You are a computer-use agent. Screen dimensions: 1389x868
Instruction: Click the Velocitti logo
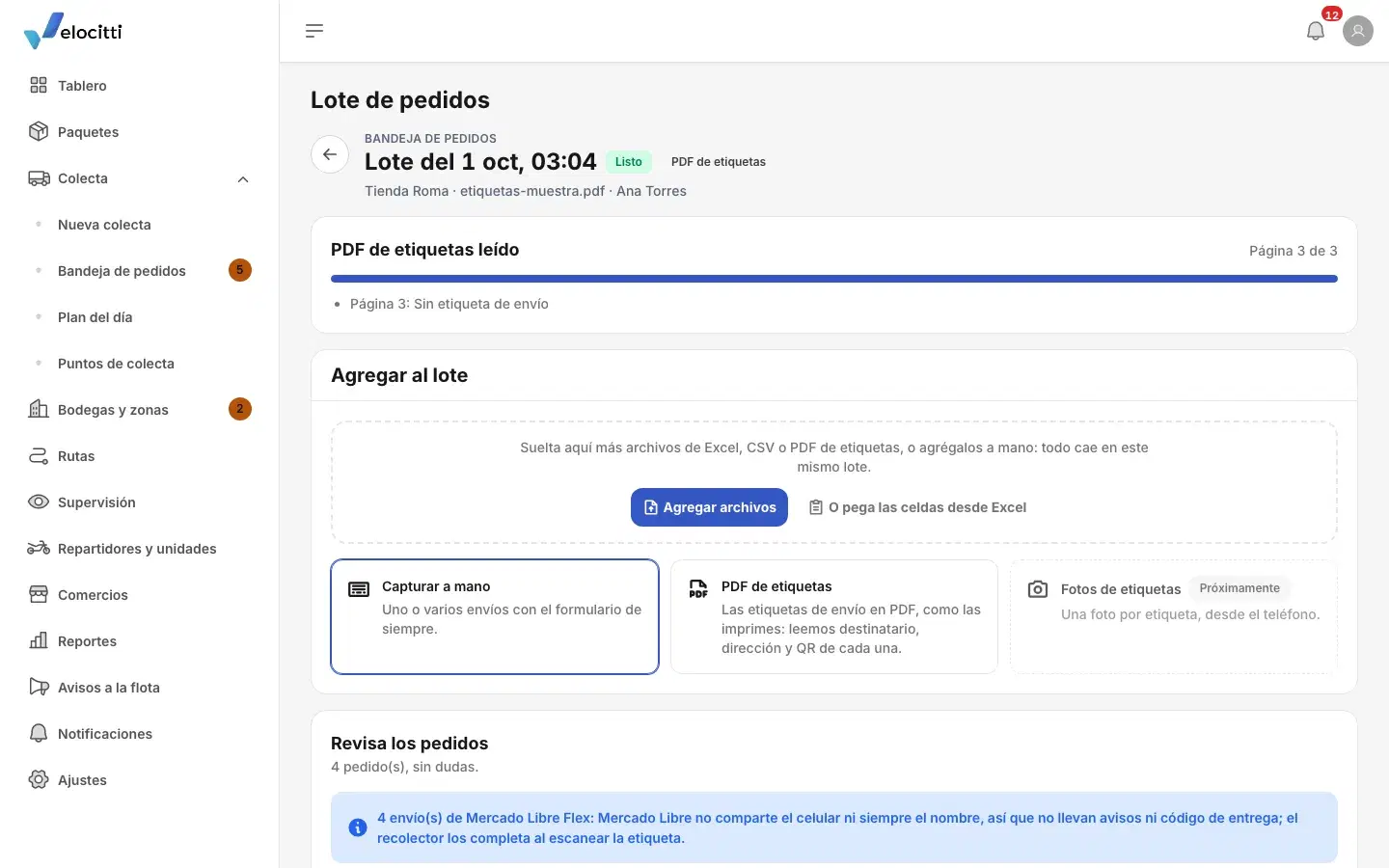(73, 31)
